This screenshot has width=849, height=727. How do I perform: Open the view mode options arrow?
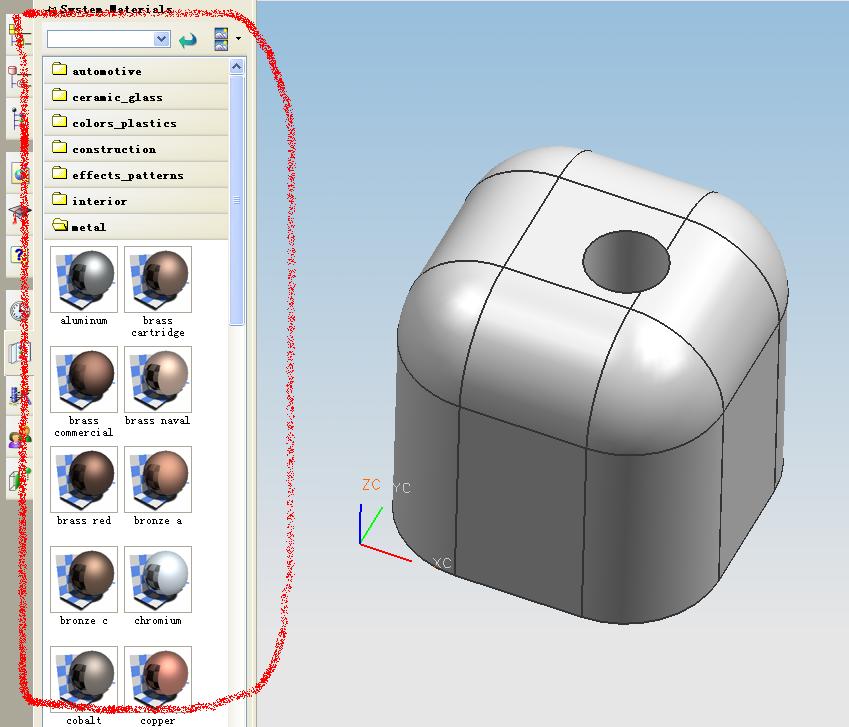(x=238, y=38)
